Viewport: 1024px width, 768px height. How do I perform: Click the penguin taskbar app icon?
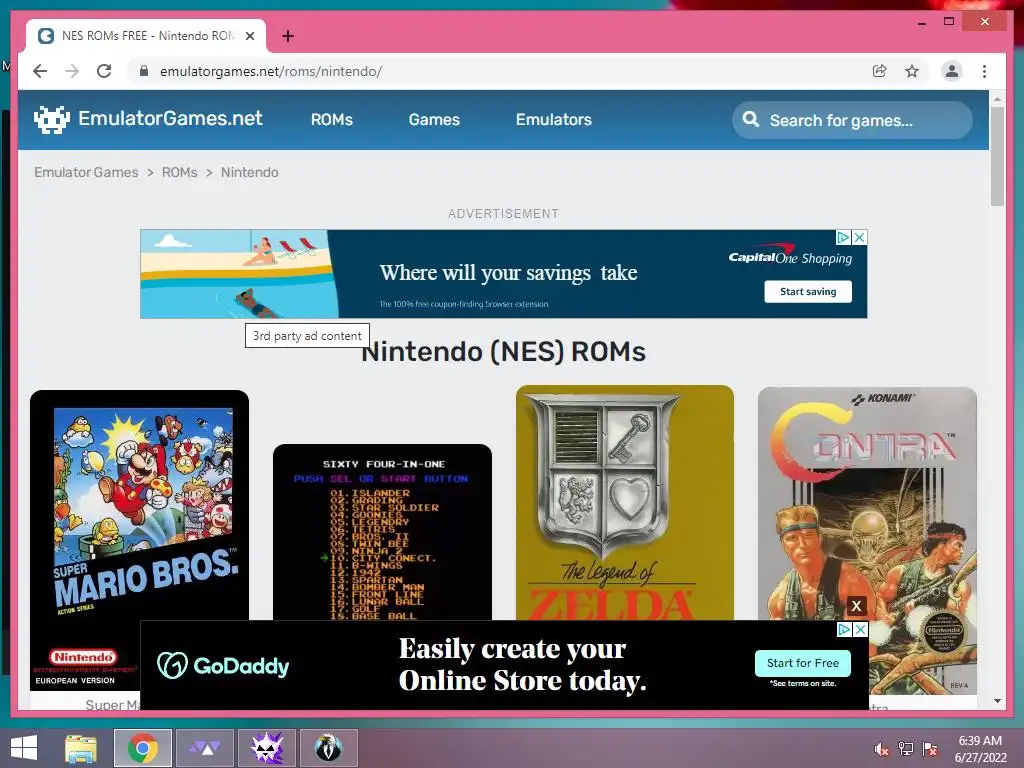[328, 748]
